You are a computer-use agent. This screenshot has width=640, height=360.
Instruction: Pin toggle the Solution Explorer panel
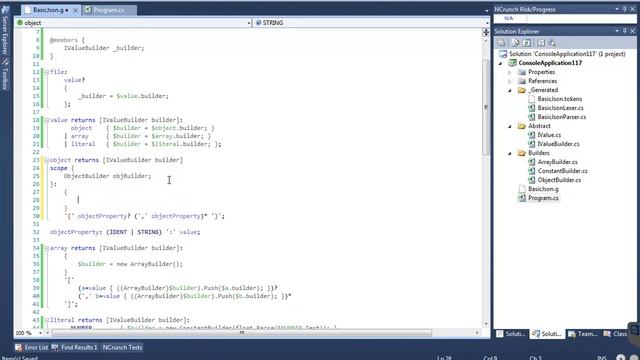(624, 31)
